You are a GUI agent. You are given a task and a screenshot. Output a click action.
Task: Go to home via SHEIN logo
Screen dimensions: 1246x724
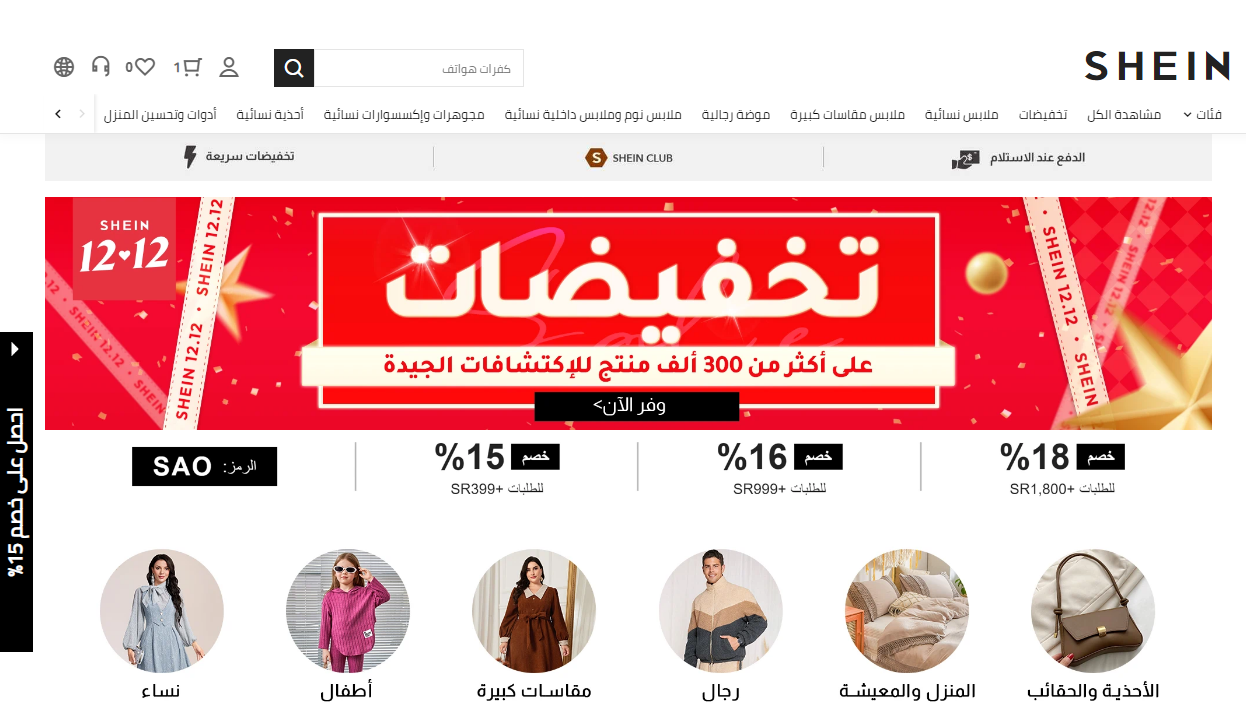tap(1157, 66)
